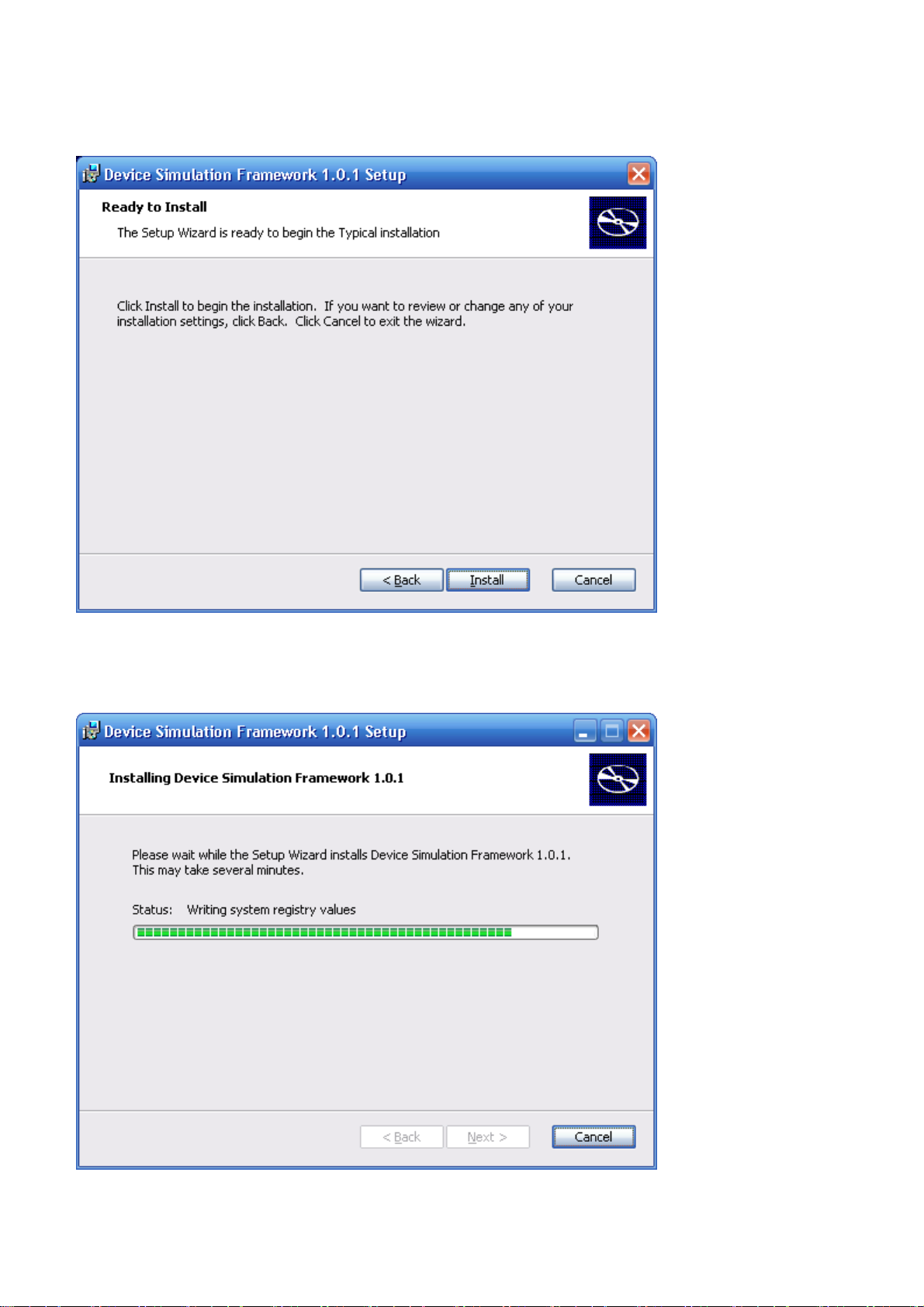Image resolution: width=924 pixels, height=1307 pixels.
Task: Click disc logo in Ready to Install header
Action: [x=618, y=223]
